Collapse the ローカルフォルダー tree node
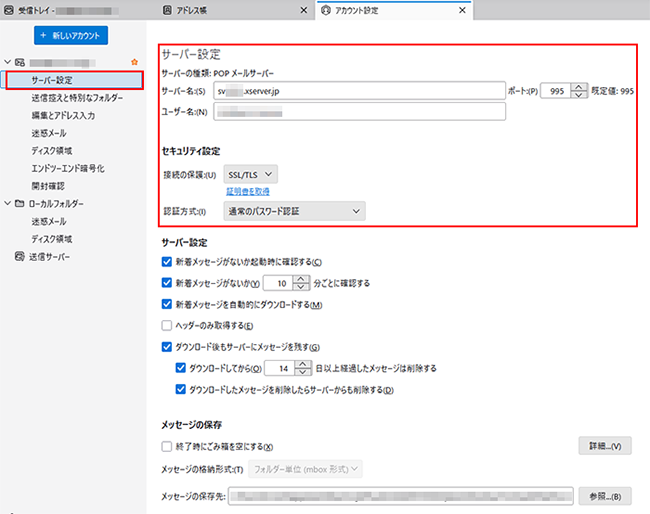This screenshot has width=650, height=514. pyautogui.click(x=7, y=204)
